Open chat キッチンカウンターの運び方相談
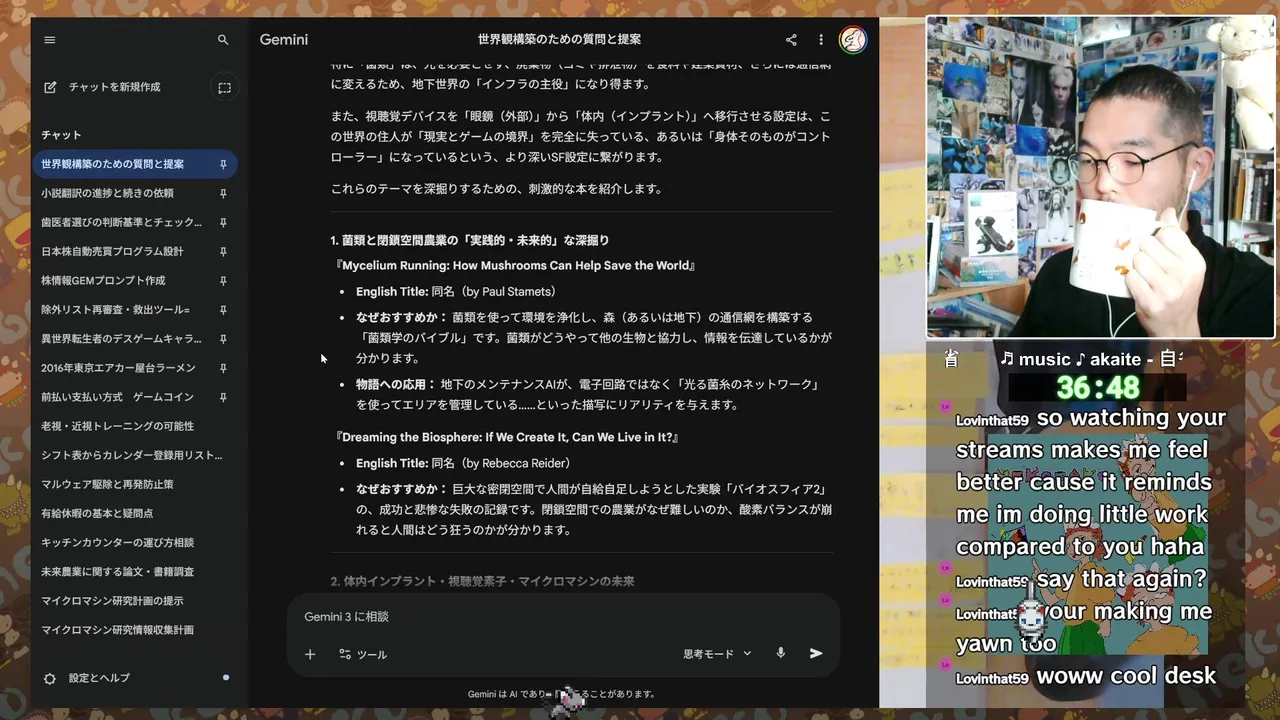Screen dimensions: 1280x720 134,542
